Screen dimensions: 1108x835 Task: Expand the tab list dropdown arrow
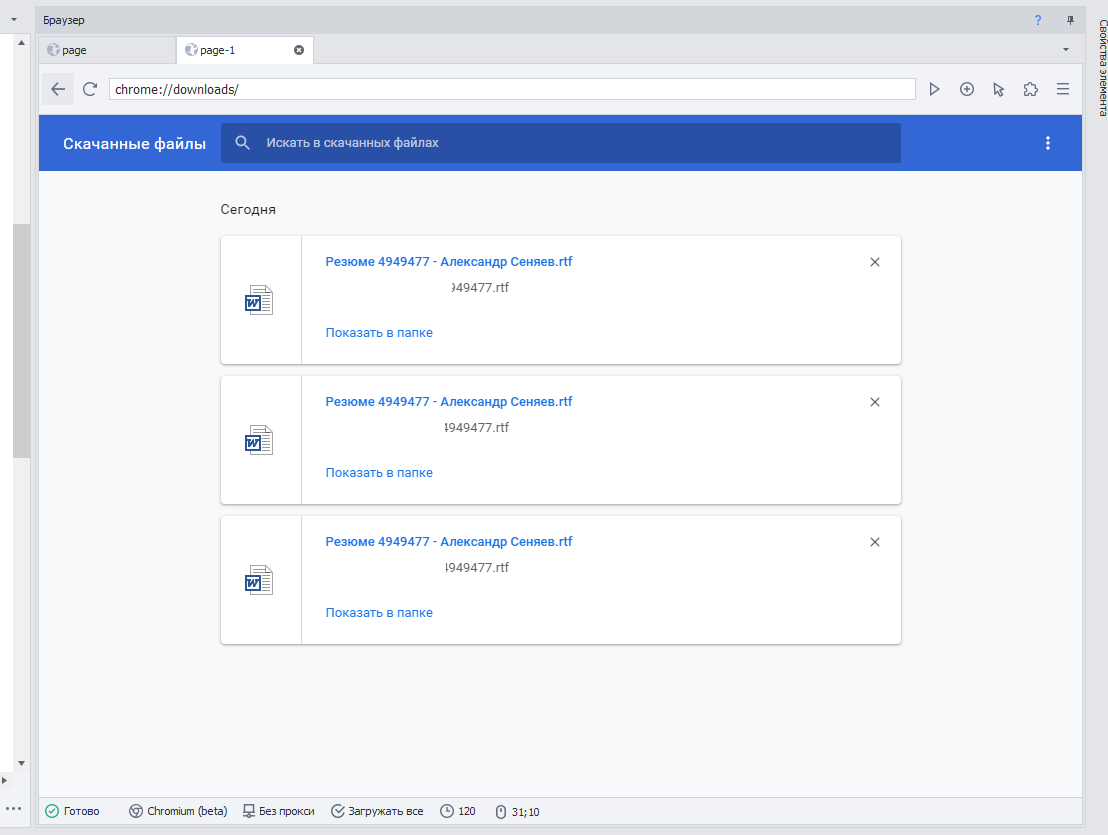[x=1066, y=49]
